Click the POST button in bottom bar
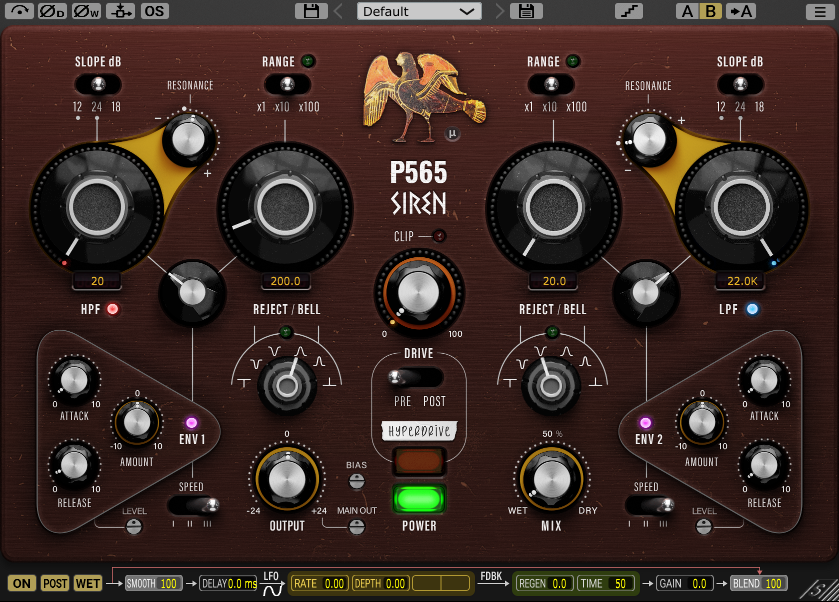The image size is (839, 602). tap(55, 583)
